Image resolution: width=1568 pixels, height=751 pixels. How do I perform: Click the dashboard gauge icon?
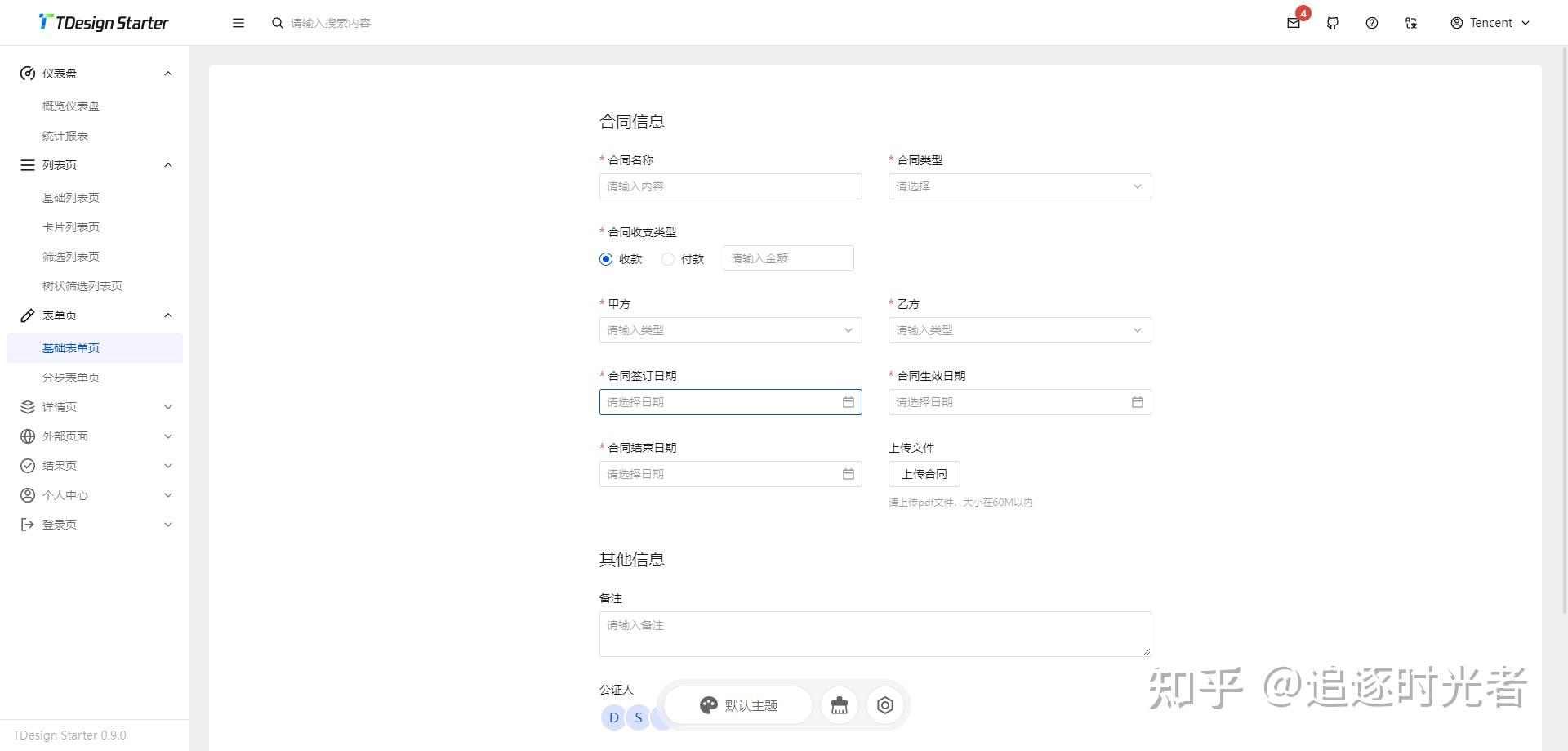coord(28,74)
